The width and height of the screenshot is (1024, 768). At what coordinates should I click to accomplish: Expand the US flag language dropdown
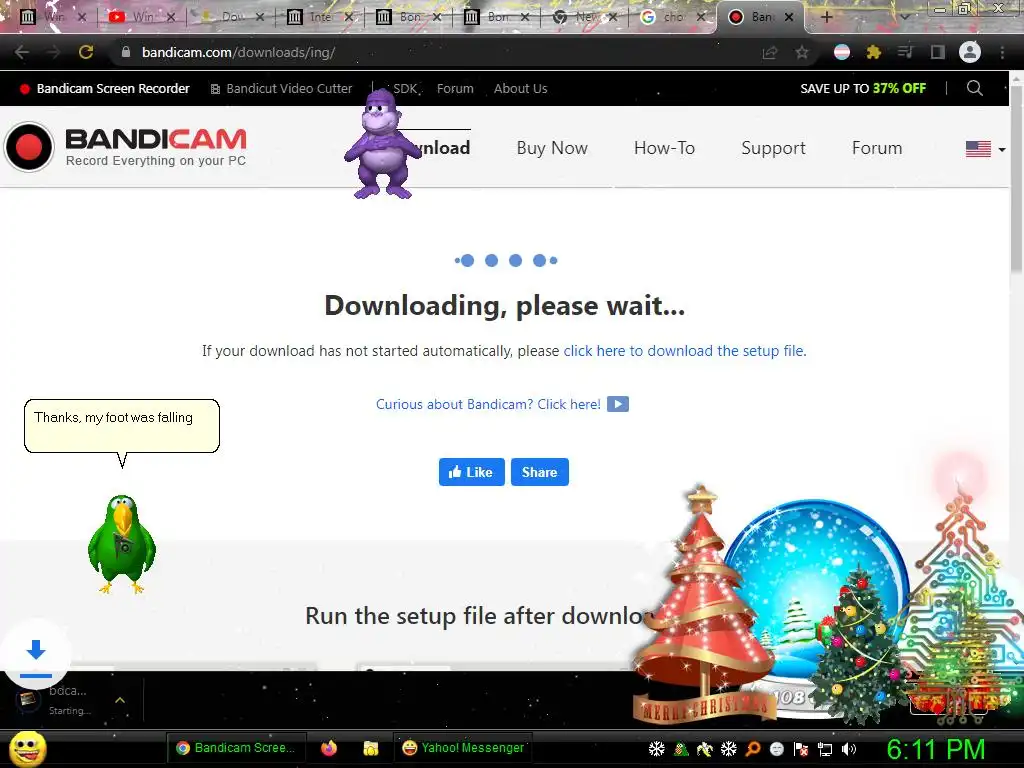tap(985, 149)
